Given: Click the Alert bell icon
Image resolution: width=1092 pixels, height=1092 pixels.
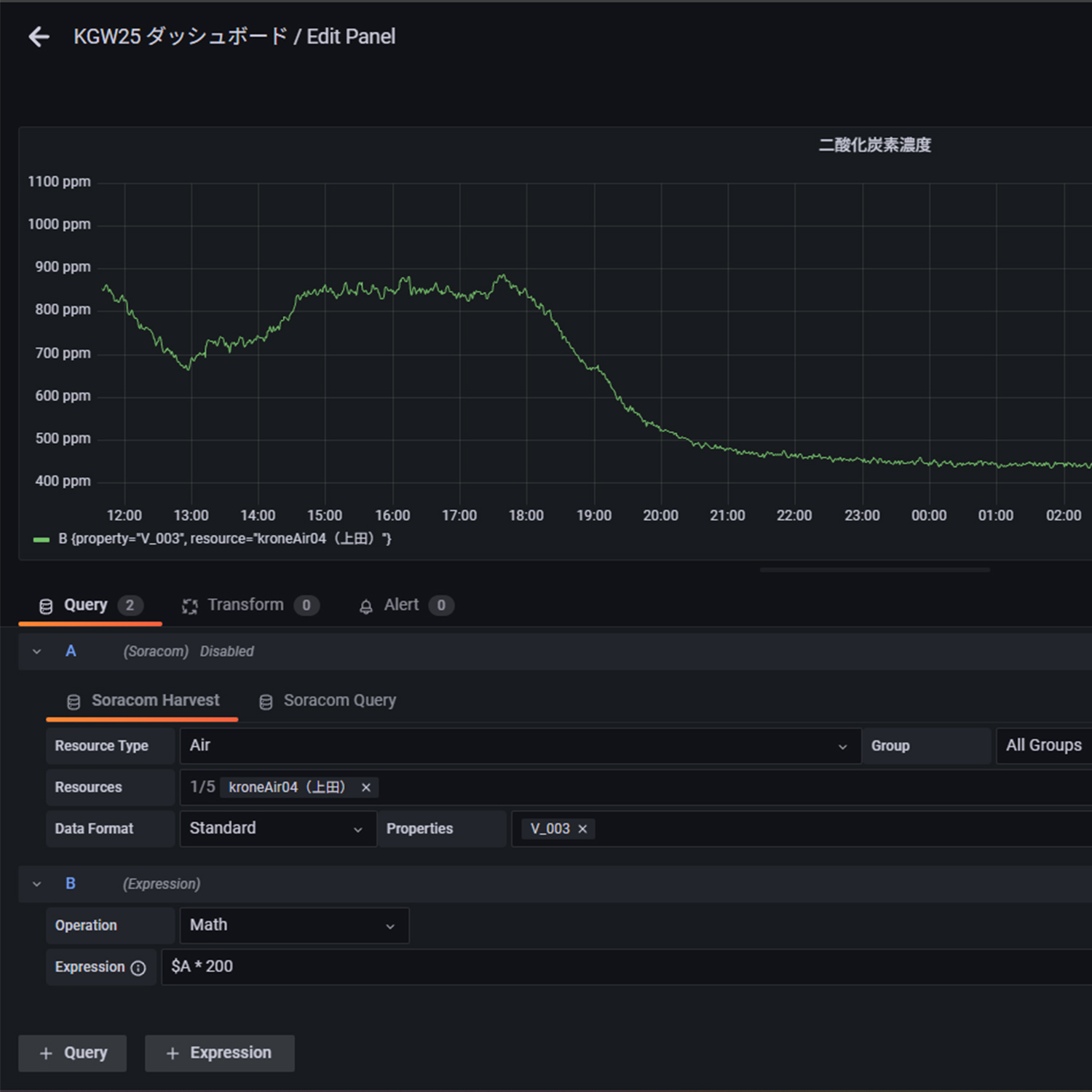Looking at the screenshot, I should point(366,606).
